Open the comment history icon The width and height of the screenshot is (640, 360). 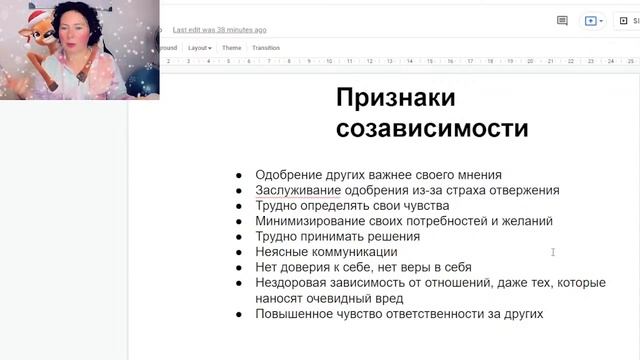click(x=562, y=20)
